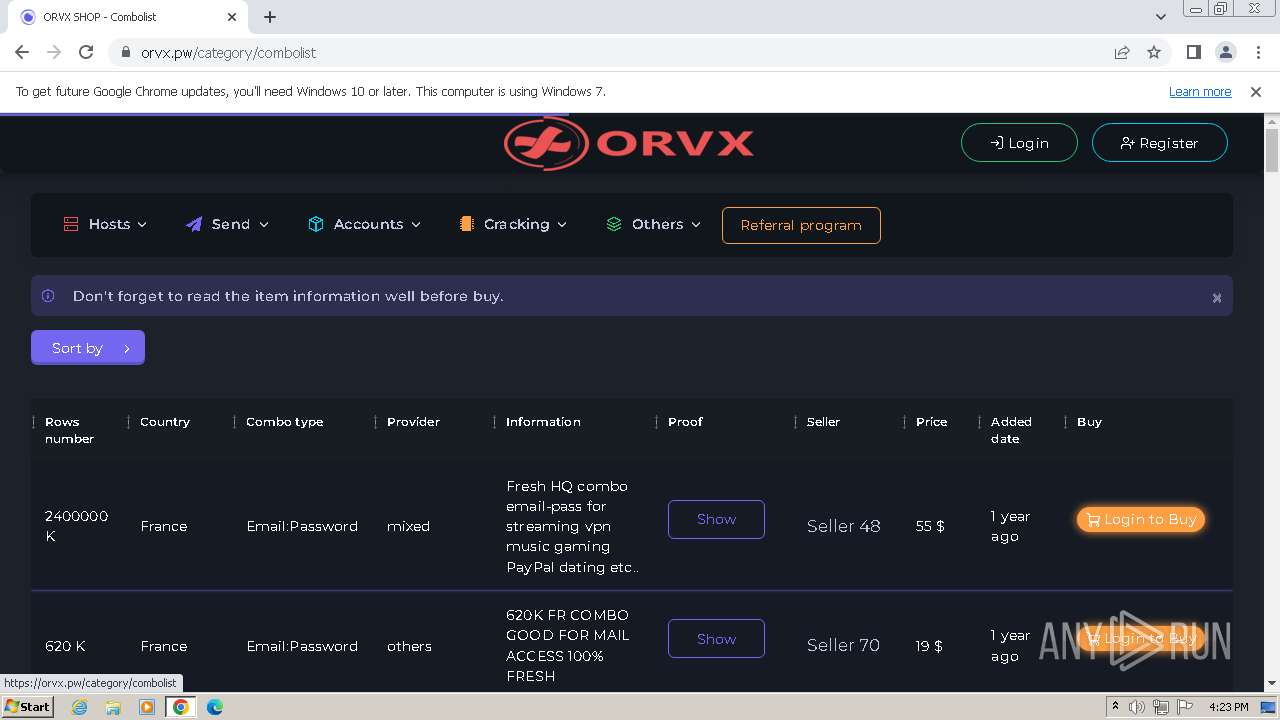Viewport: 1280px width, 720px height.
Task: Open the media player taskbar icon
Action: pos(147,707)
